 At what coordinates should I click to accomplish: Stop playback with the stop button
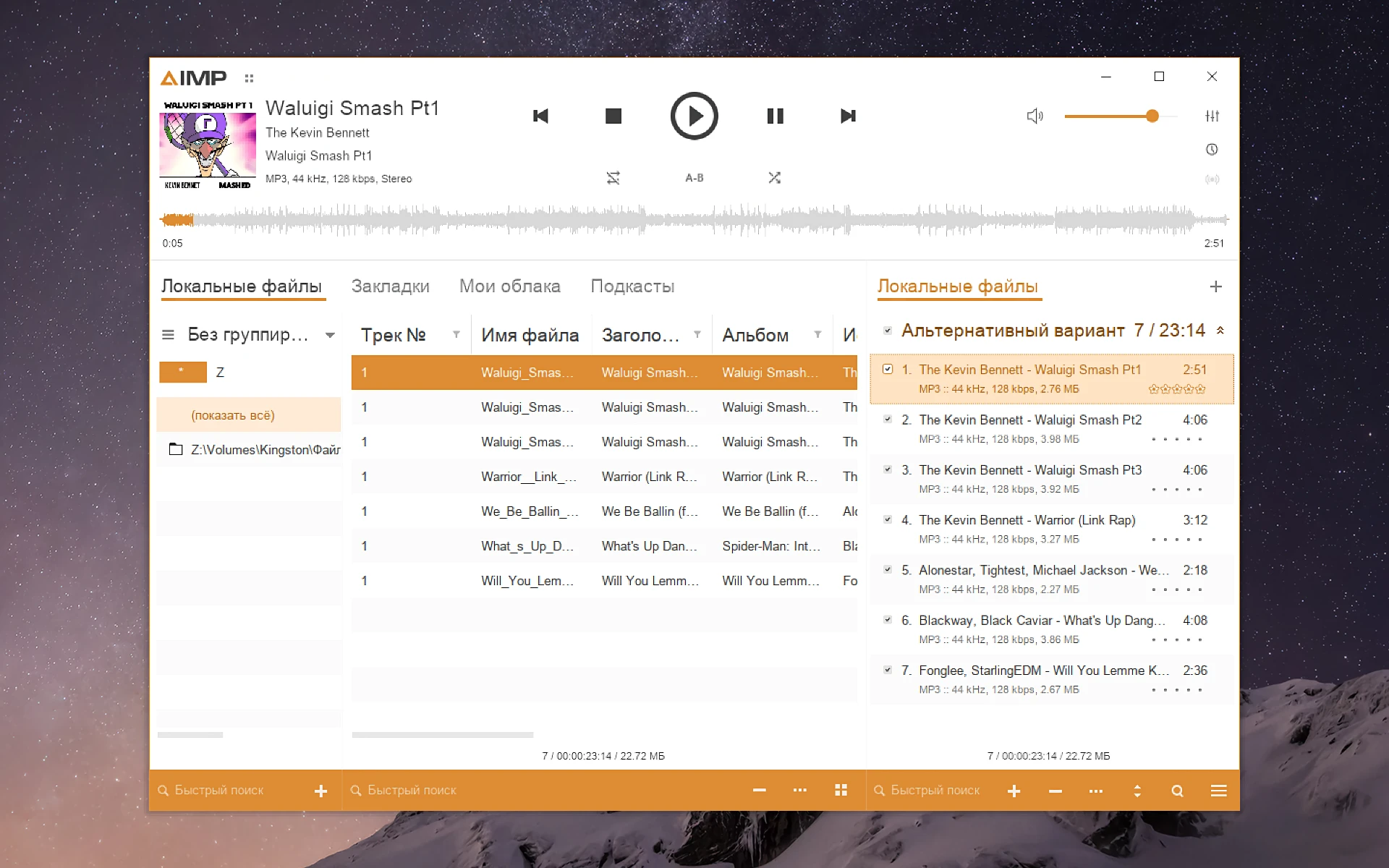point(613,116)
